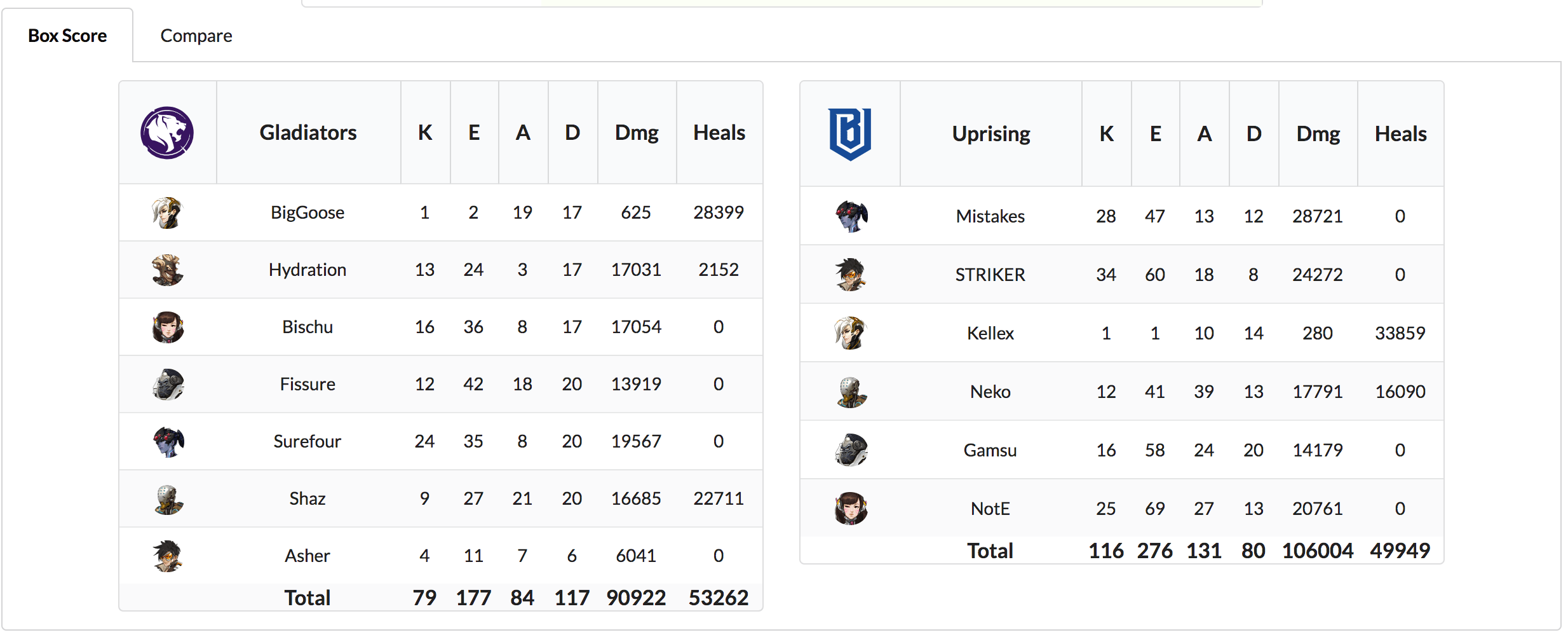Click the Gladiators Dmg column header
The width and height of the screenshot is (1568, 637).
click(x=637, y=132)
